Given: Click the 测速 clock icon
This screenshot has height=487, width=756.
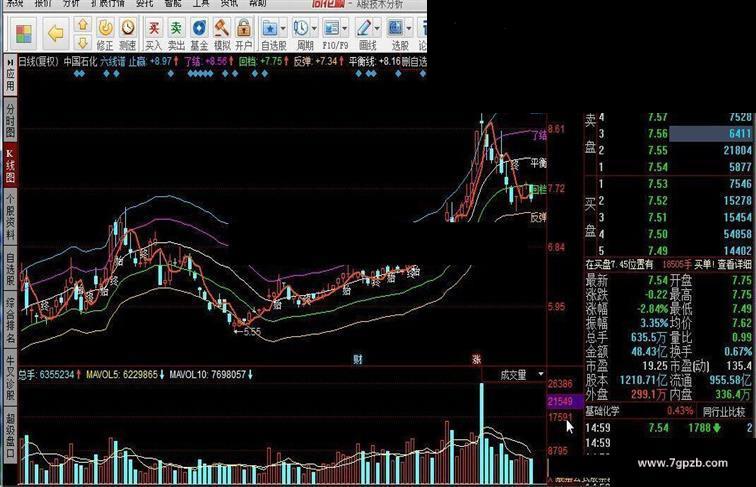Looking at the screenshot, I should point(128,28).
